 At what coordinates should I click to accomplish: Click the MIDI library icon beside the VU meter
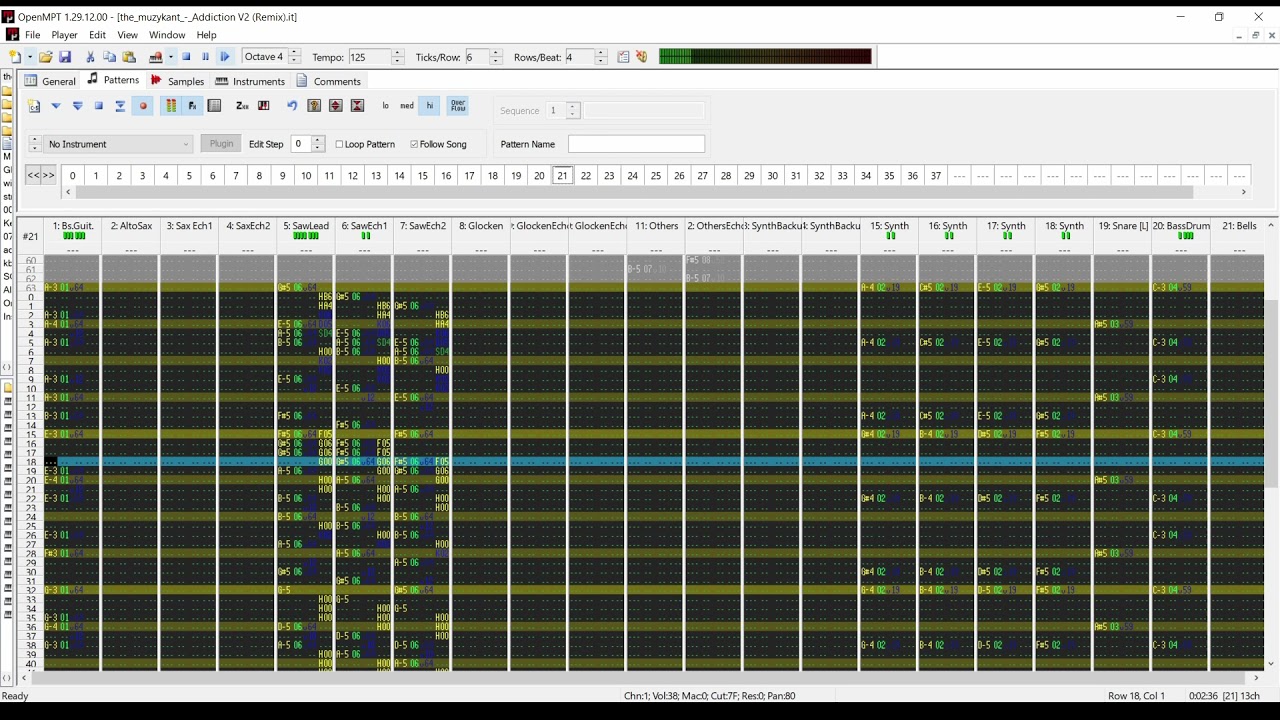pyautogui.click(x=642, y=57)
